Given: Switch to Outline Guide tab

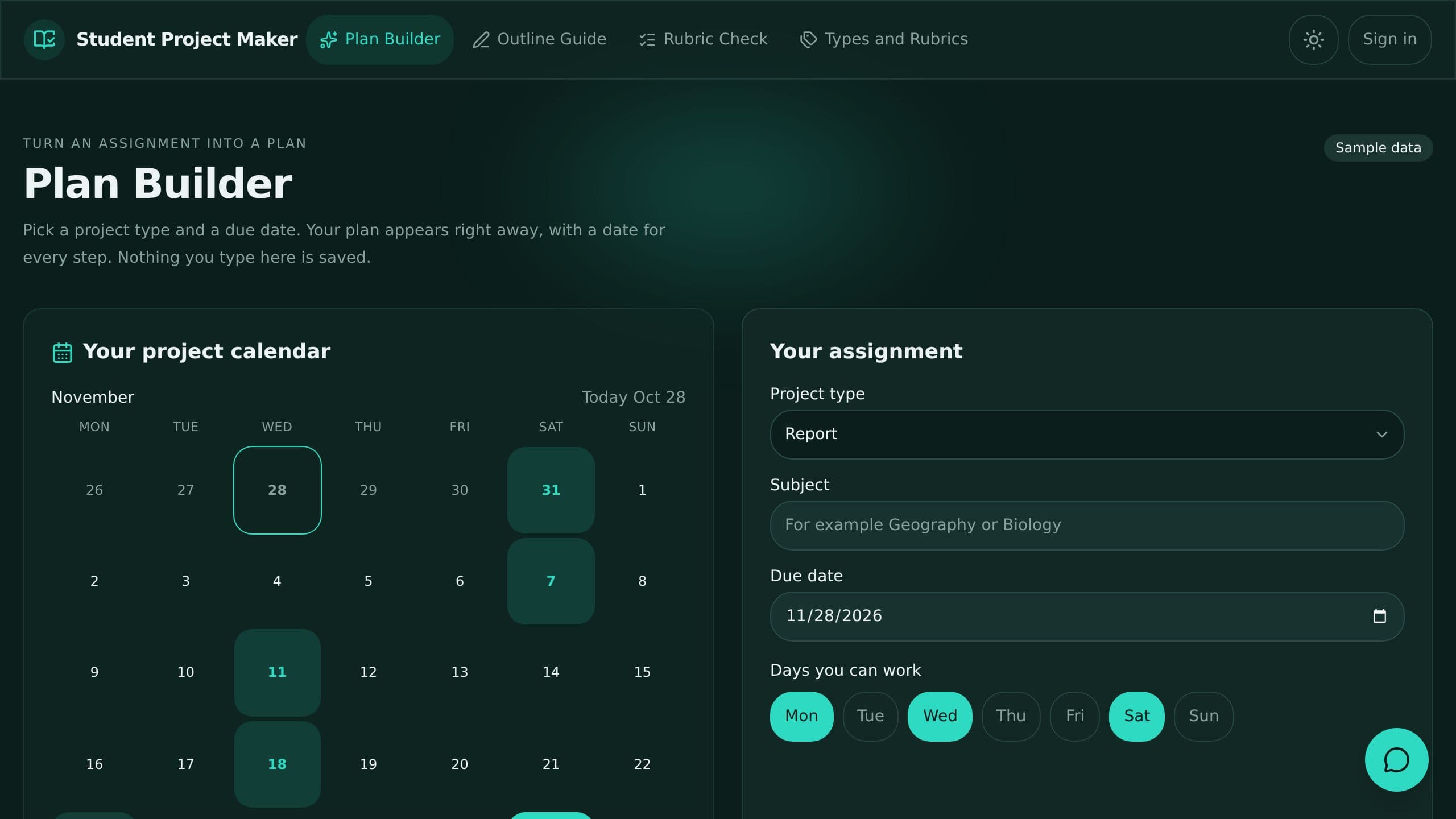Looking at the screenshot, I should point(539,39).
